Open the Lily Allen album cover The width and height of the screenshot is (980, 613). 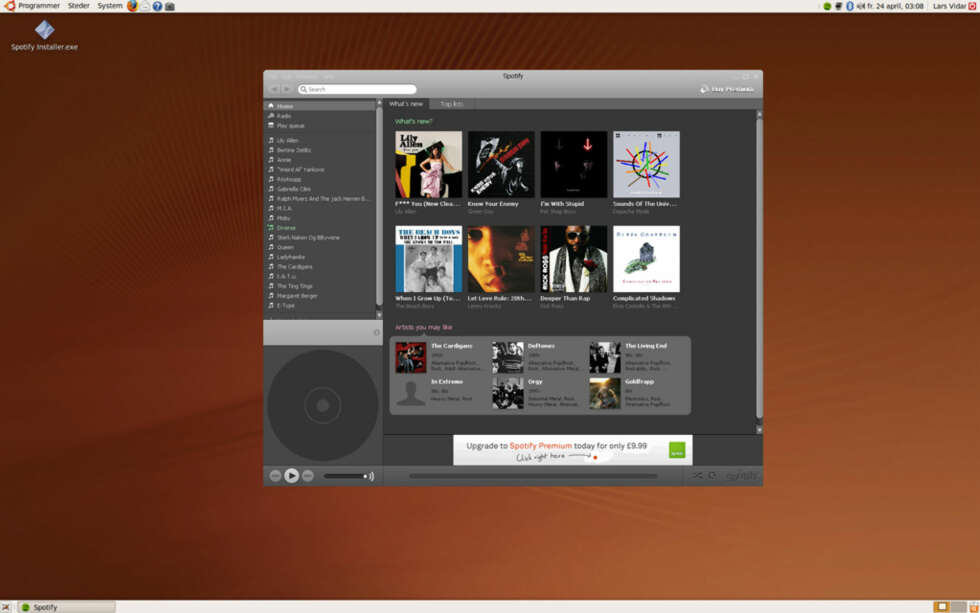pos(428,164)
